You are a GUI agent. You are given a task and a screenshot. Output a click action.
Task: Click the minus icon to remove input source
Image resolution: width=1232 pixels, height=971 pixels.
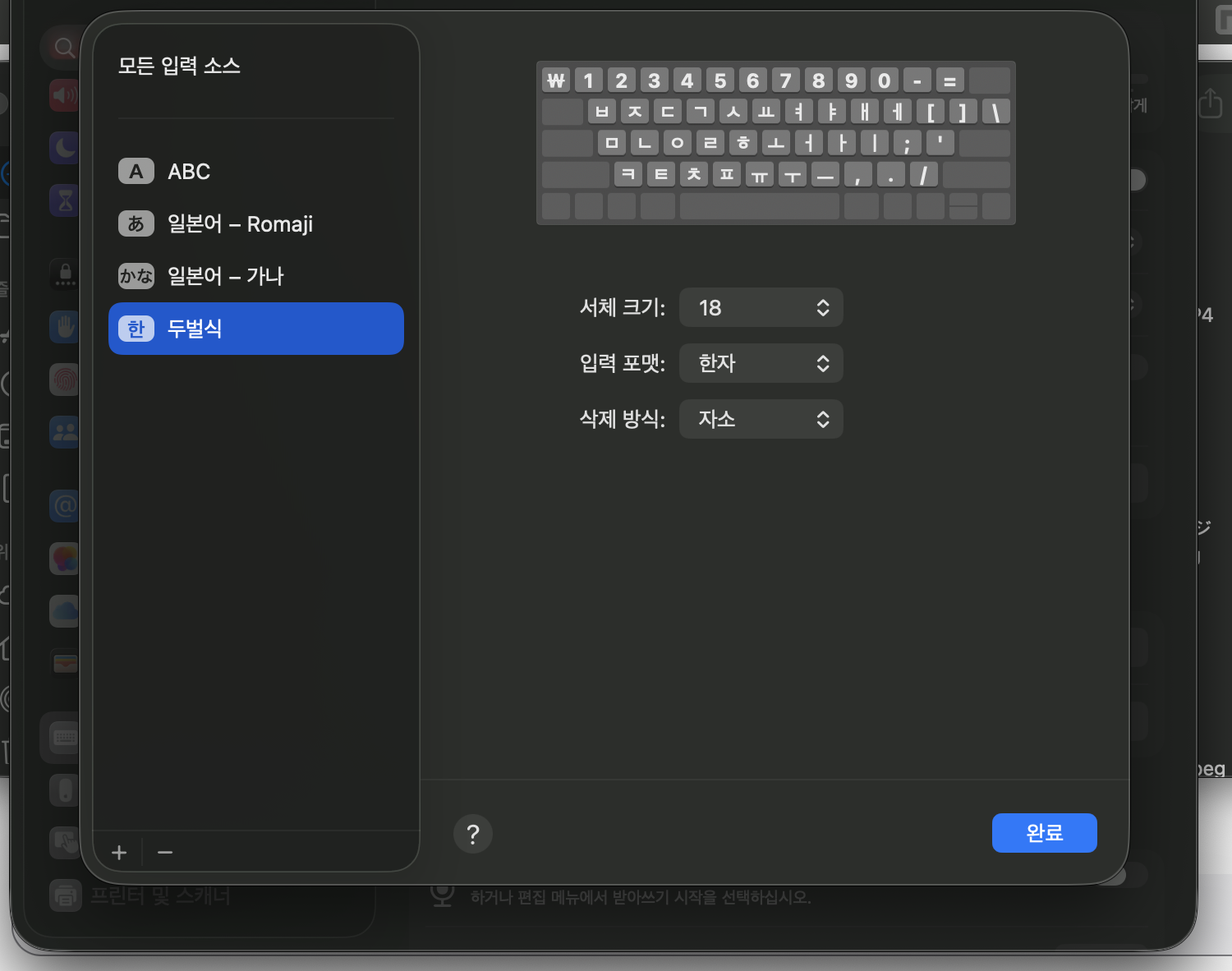pyautogui.click(x=165, y=853)
